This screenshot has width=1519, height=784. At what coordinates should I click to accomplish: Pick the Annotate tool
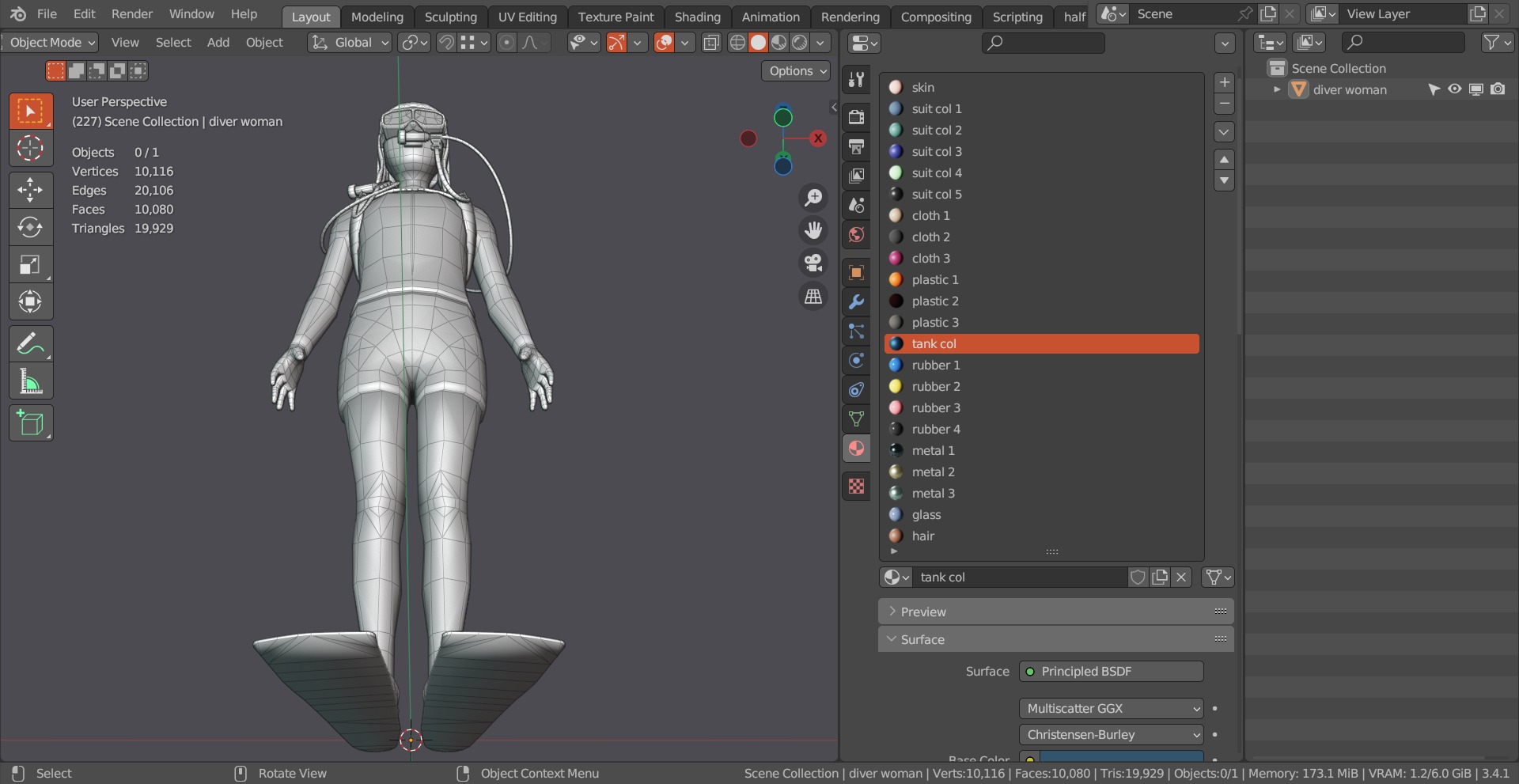(31, 343)
